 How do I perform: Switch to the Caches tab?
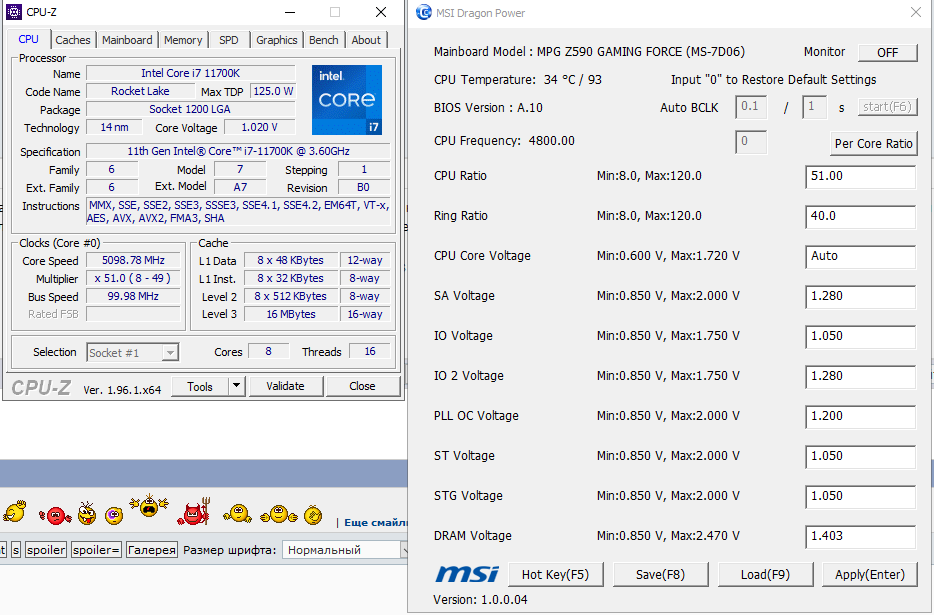pos(73,40)
